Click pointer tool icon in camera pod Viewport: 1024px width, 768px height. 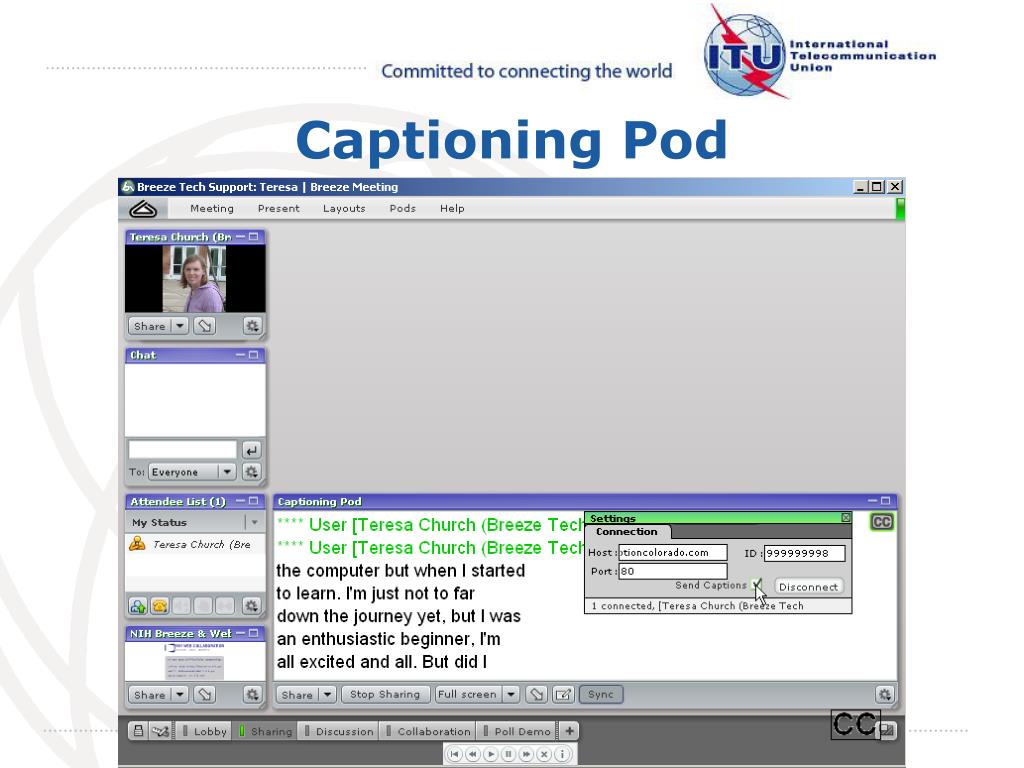[x=205, y=326]
